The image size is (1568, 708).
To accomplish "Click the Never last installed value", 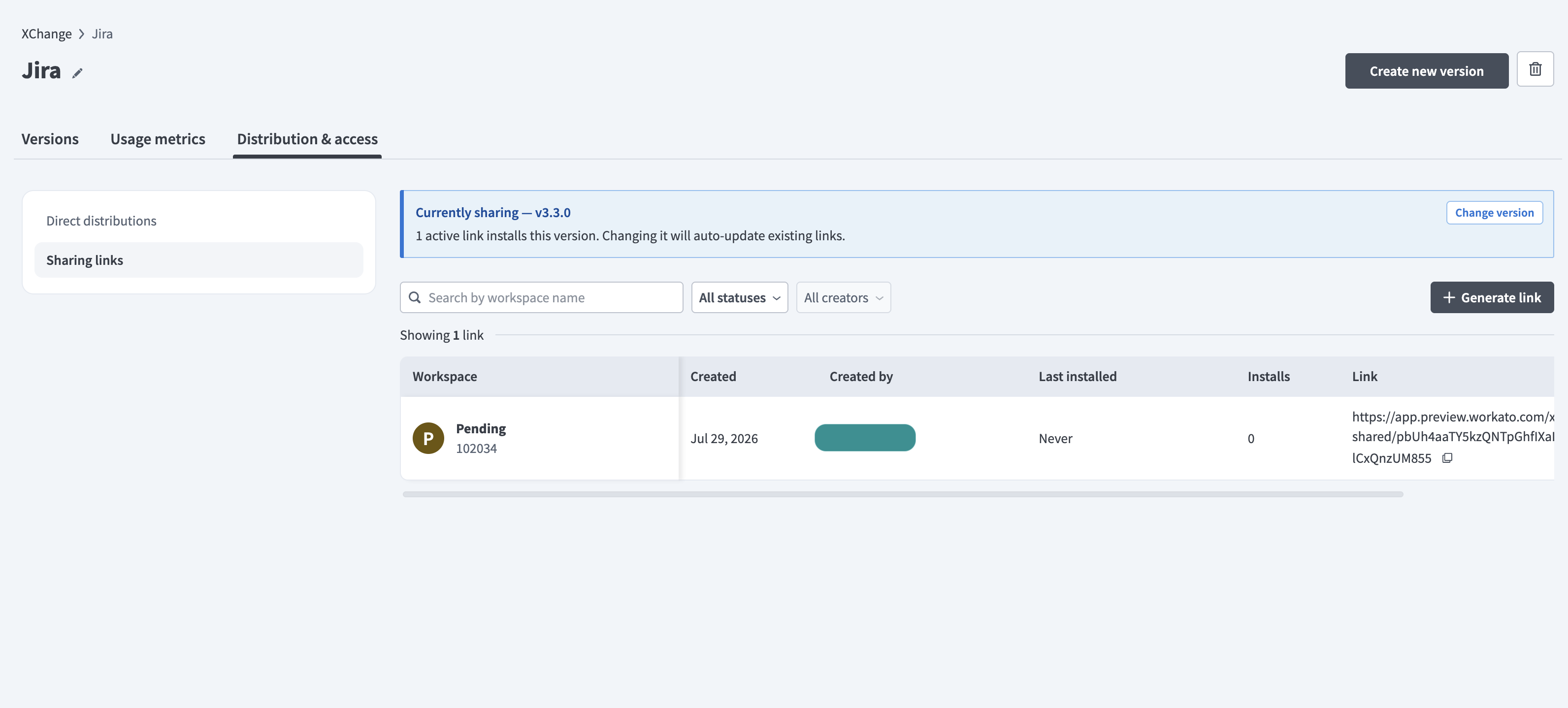I will [x=1055, y=438].
